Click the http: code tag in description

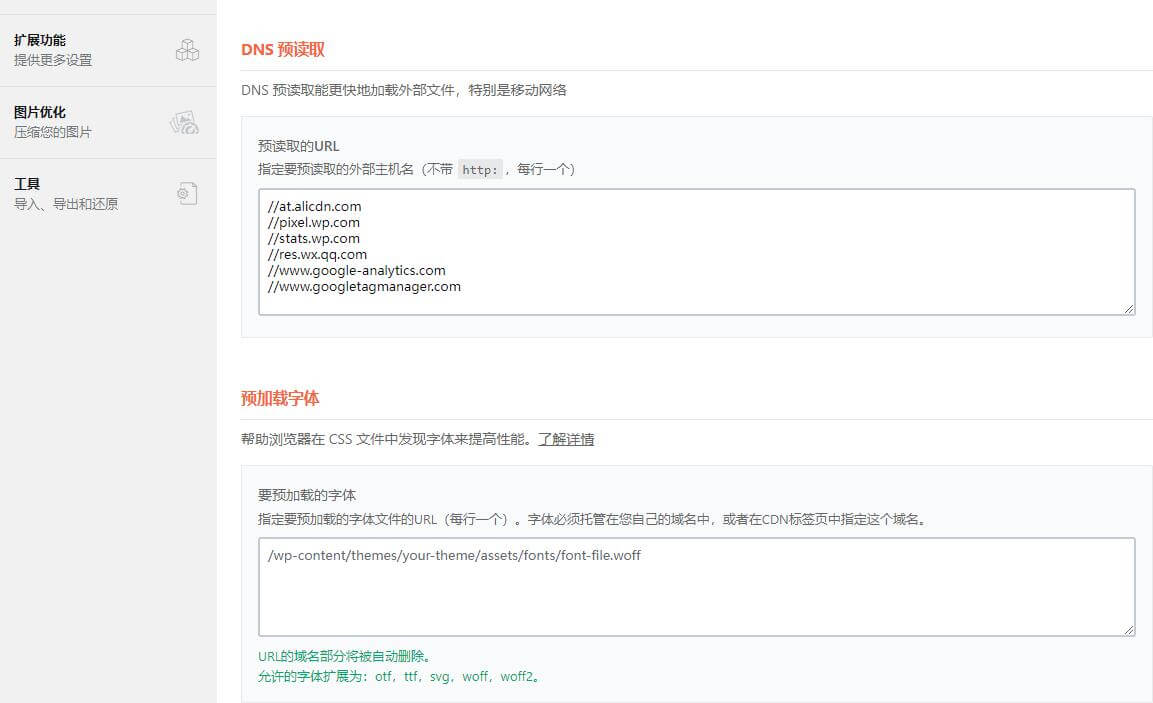point(480,170)
